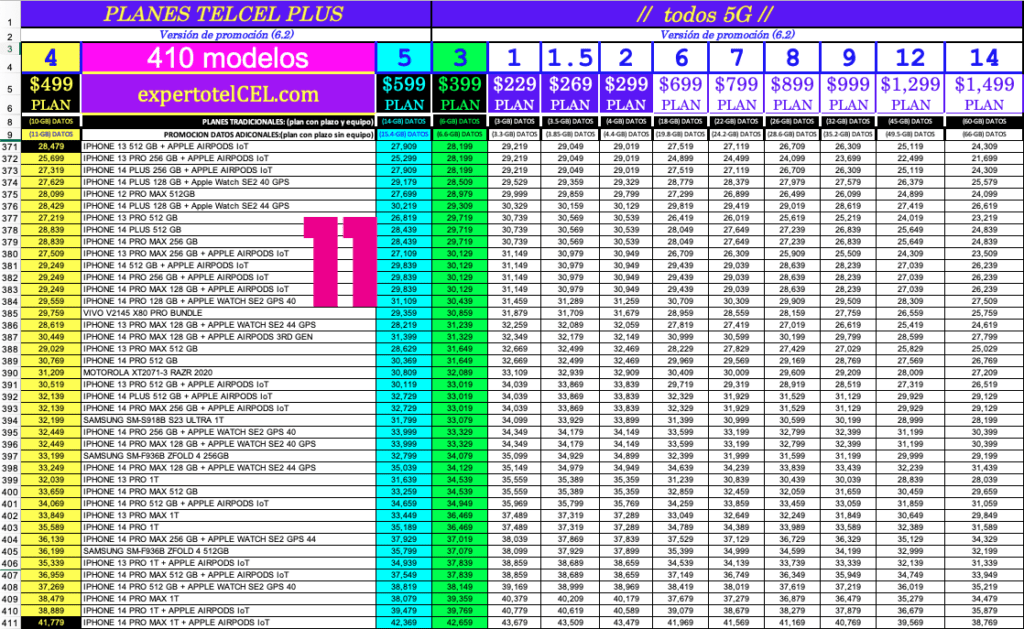Select the yellow plan number 4 cell

coord(50,57)
